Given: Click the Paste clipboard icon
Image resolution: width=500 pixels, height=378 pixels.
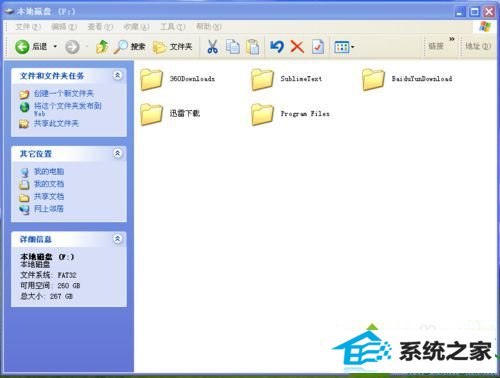Looking at the screenshot, I should pyautogui.click(x=252, y=47).
